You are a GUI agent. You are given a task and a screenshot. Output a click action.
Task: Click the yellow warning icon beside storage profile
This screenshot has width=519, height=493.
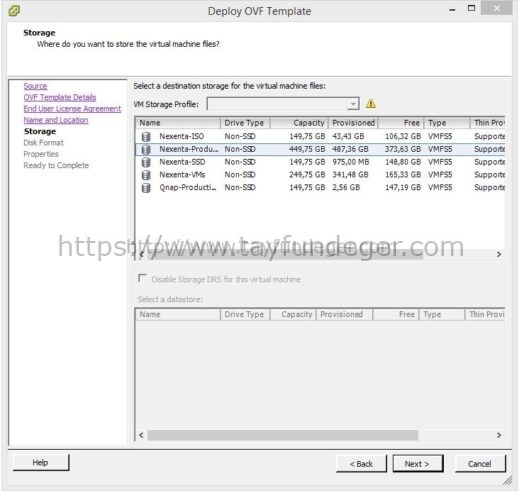click(x=371, y=104)
